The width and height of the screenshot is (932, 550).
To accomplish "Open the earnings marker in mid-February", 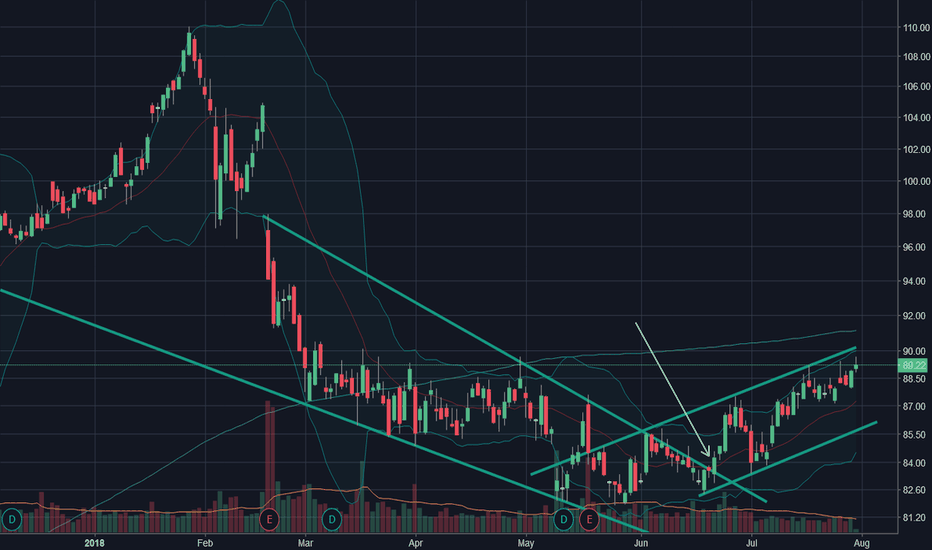I will coord(269,520).
